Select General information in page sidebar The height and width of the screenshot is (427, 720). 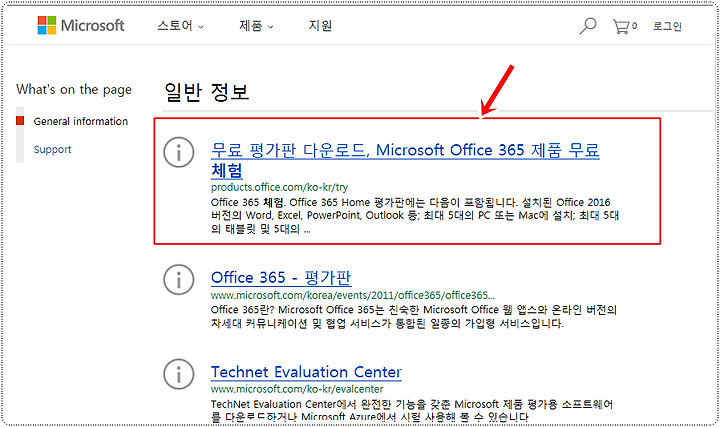tap(81, 121)
